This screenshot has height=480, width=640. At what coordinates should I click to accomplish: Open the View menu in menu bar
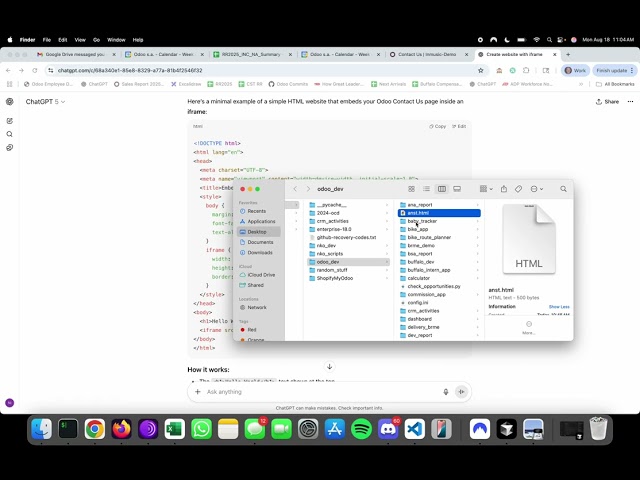(x=80, y=40)
